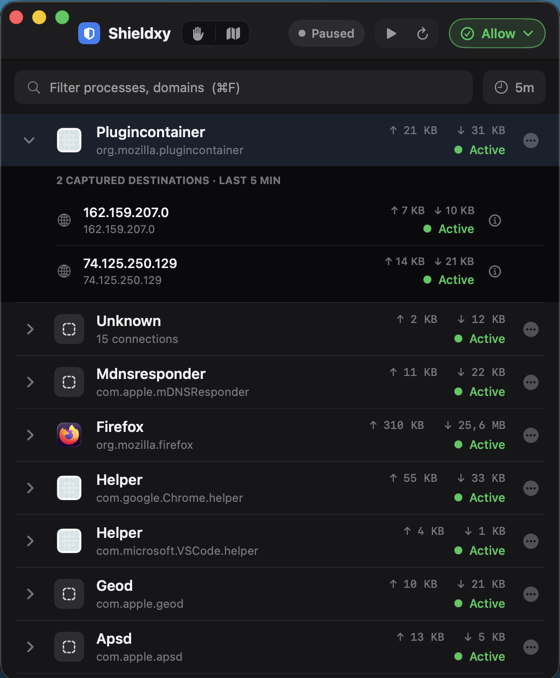Click Active status for Plugincontainer
The image size is (560, 678).
pos(480,150)
